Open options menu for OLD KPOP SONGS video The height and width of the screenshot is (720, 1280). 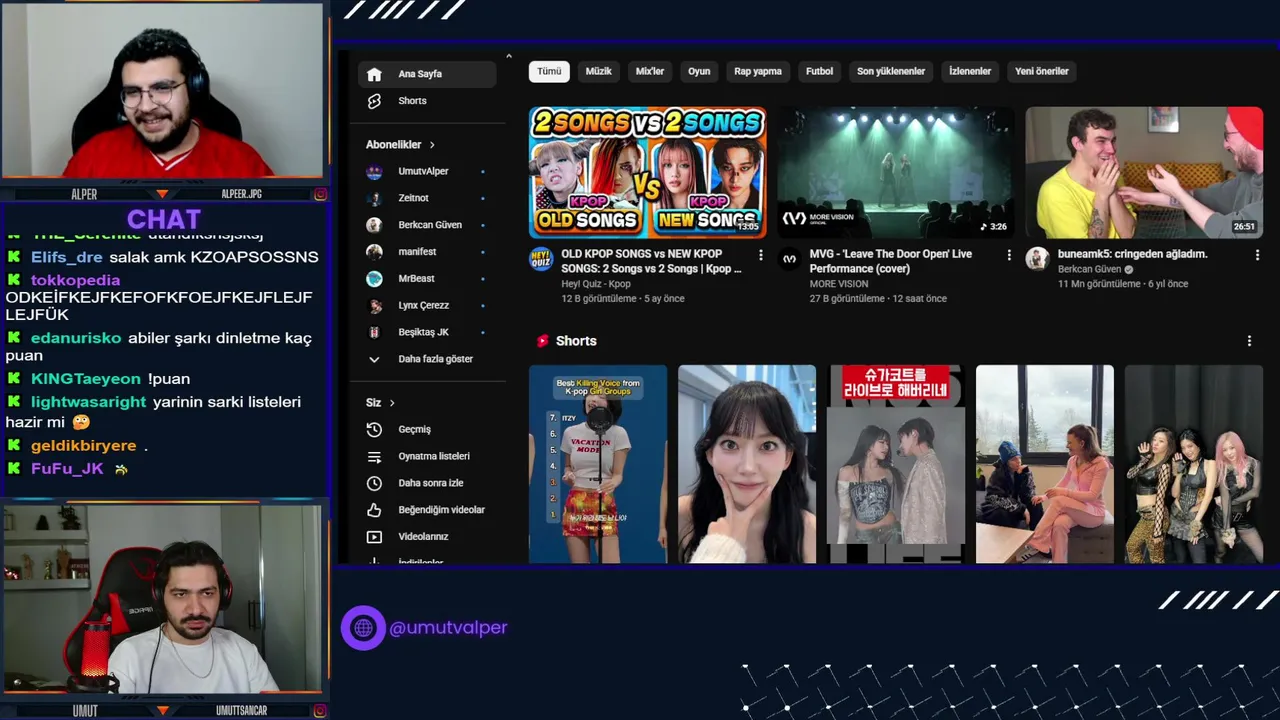click(x=760, y=256)
